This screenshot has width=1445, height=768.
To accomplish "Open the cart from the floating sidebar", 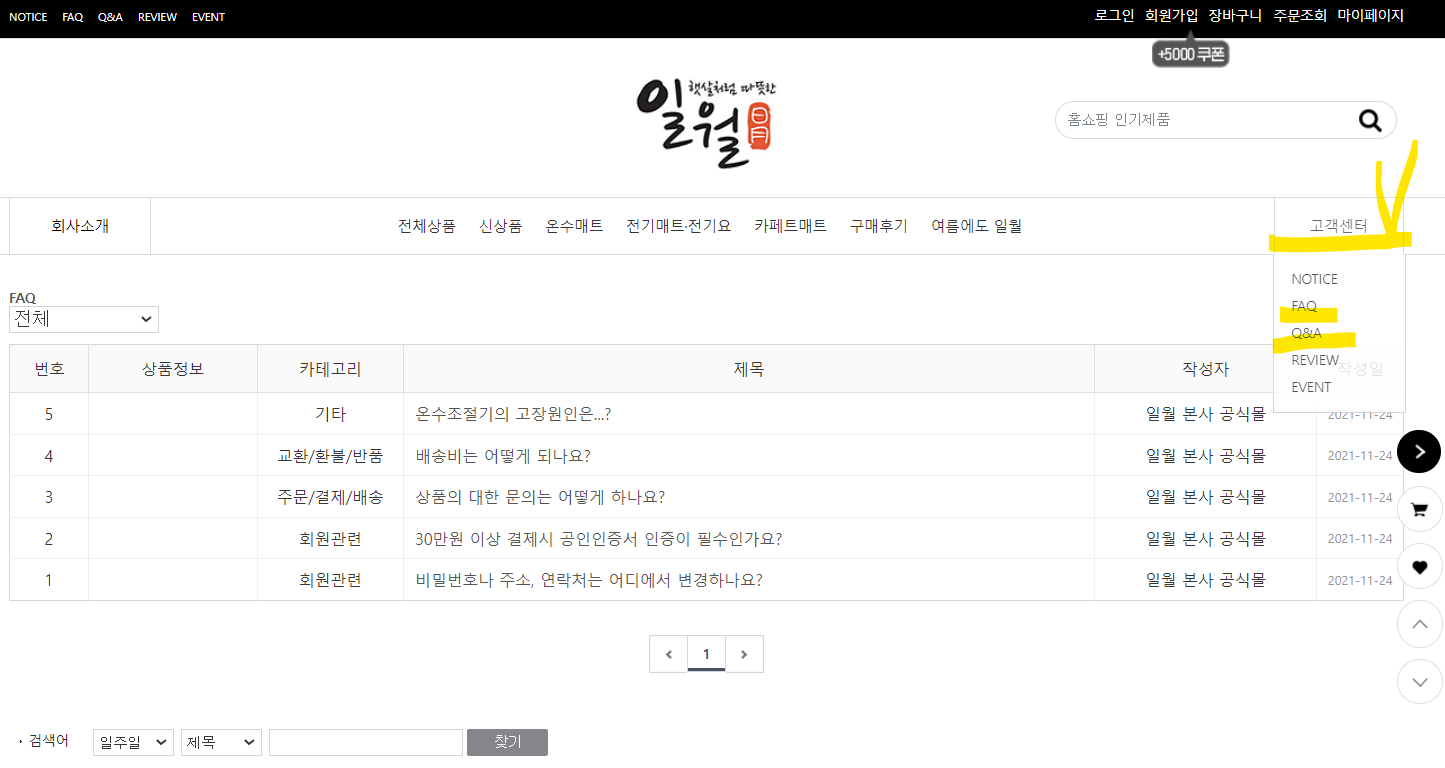I will (1419, 508).
